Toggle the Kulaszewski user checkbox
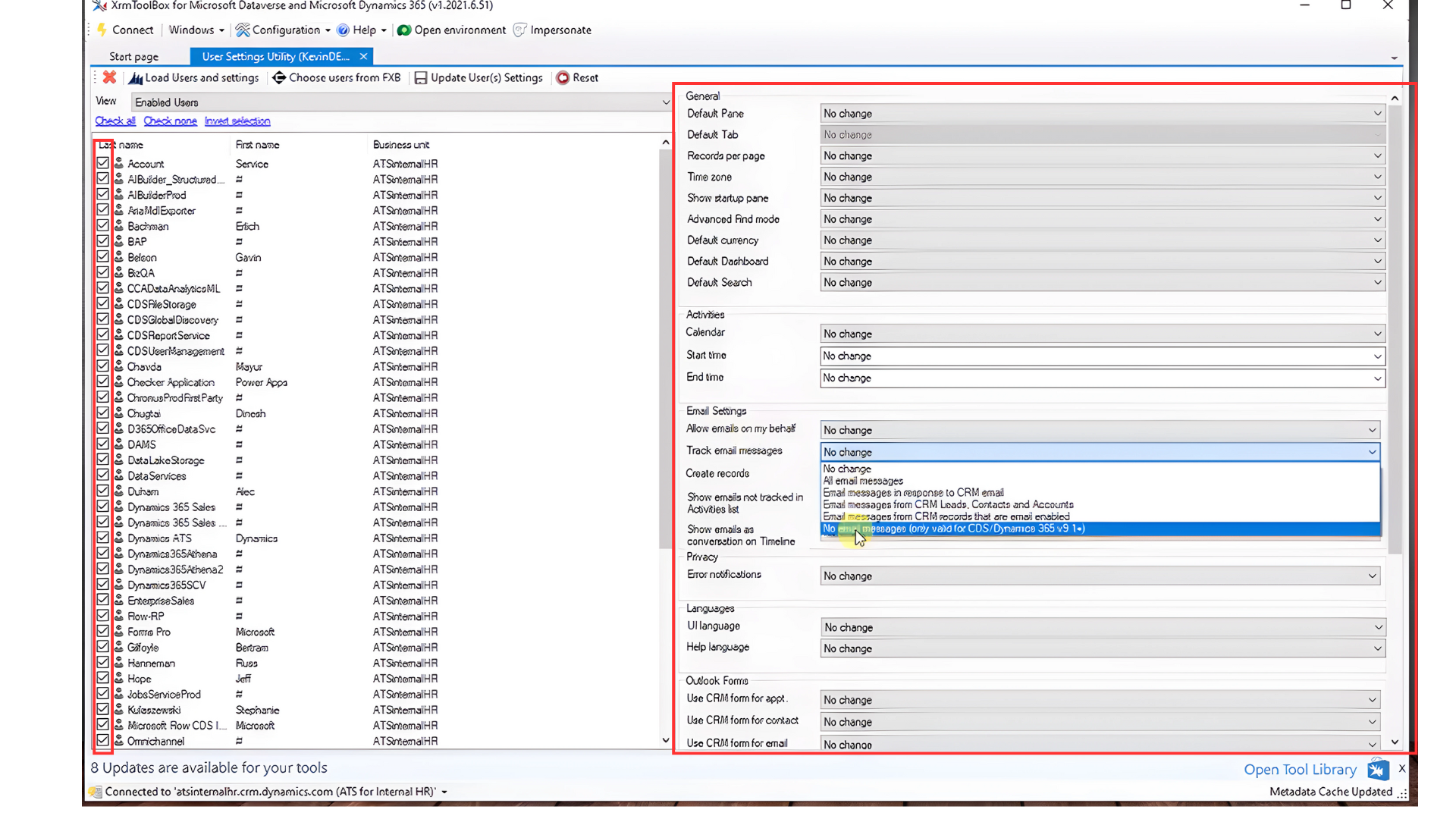Viewport: 1456px width, 819px height. [x=102, y=710]
